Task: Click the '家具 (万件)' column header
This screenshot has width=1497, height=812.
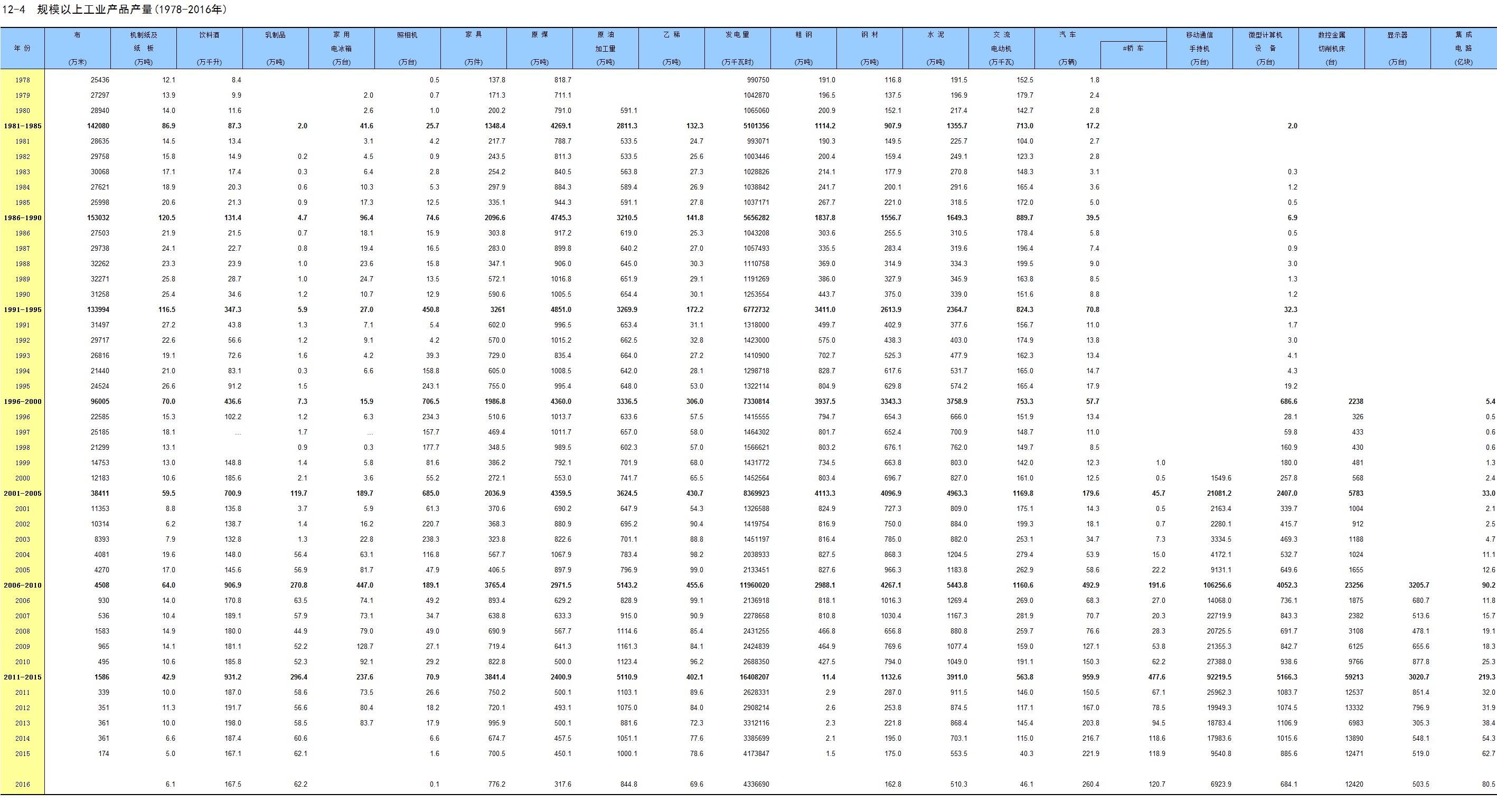Action: click(x=474, y=48)
